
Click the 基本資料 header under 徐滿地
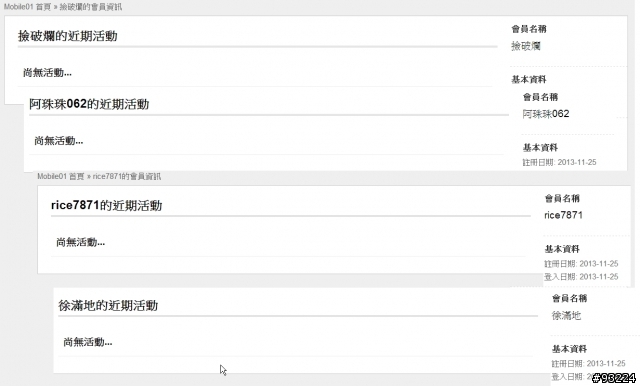pos(569,349)
